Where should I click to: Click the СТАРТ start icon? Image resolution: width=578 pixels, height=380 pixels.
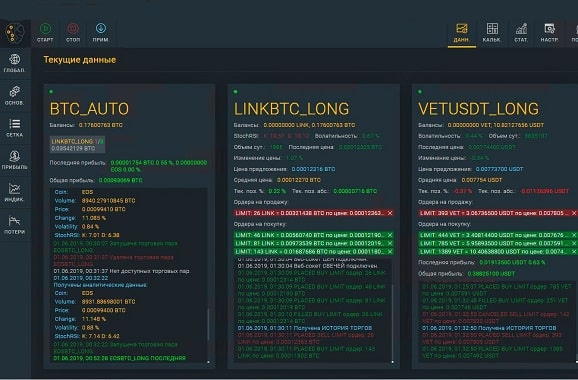click(x=45, y=33)
